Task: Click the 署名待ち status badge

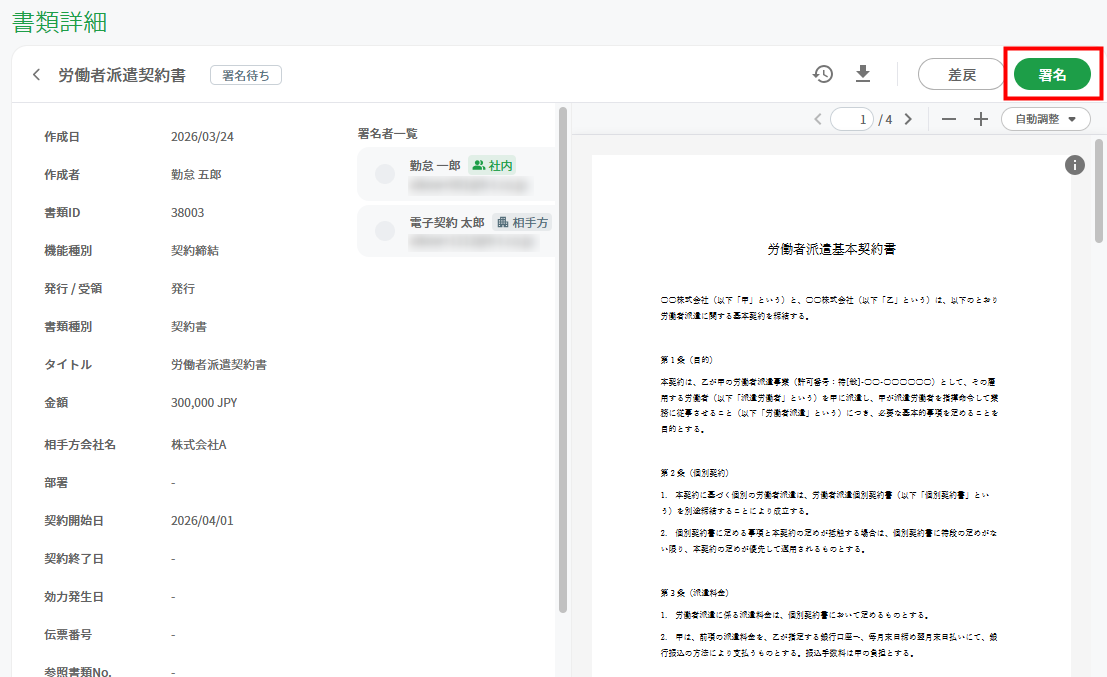Action: pos(246,76)
